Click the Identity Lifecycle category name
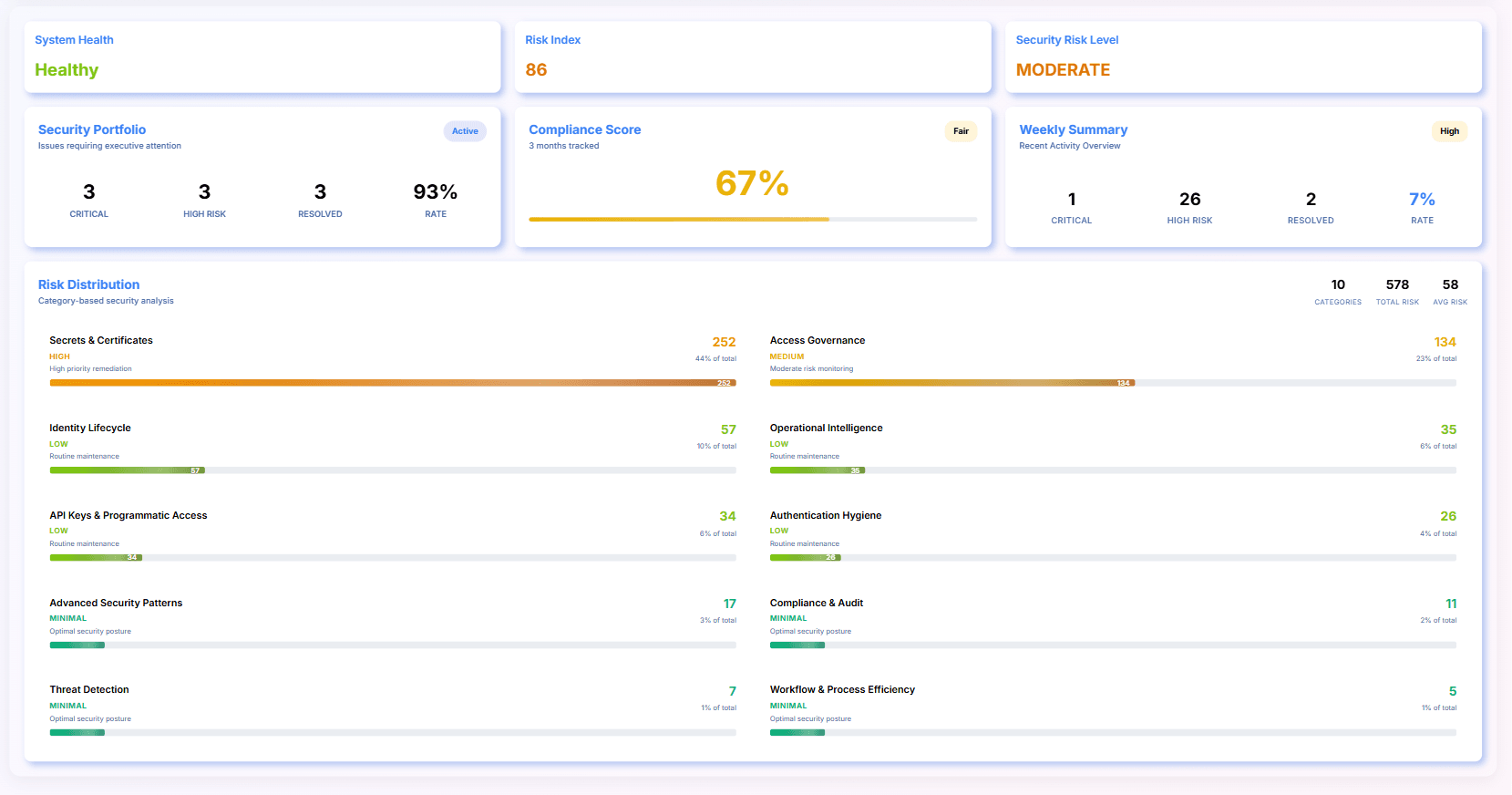Viewport: 1512px width, 795px height. click(x=90, y=428)
